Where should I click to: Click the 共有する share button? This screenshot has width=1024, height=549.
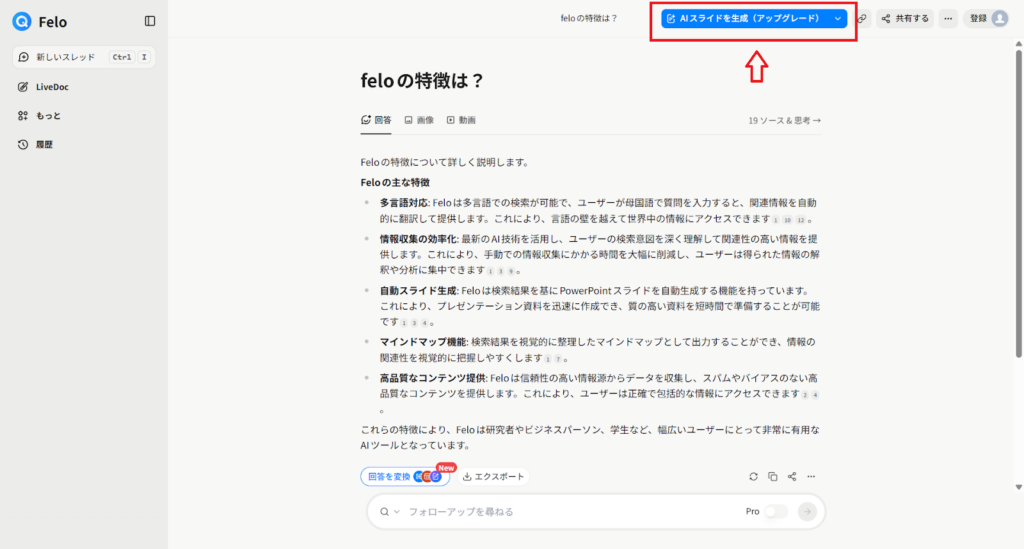pyautogui.click(x=905, y=18)
